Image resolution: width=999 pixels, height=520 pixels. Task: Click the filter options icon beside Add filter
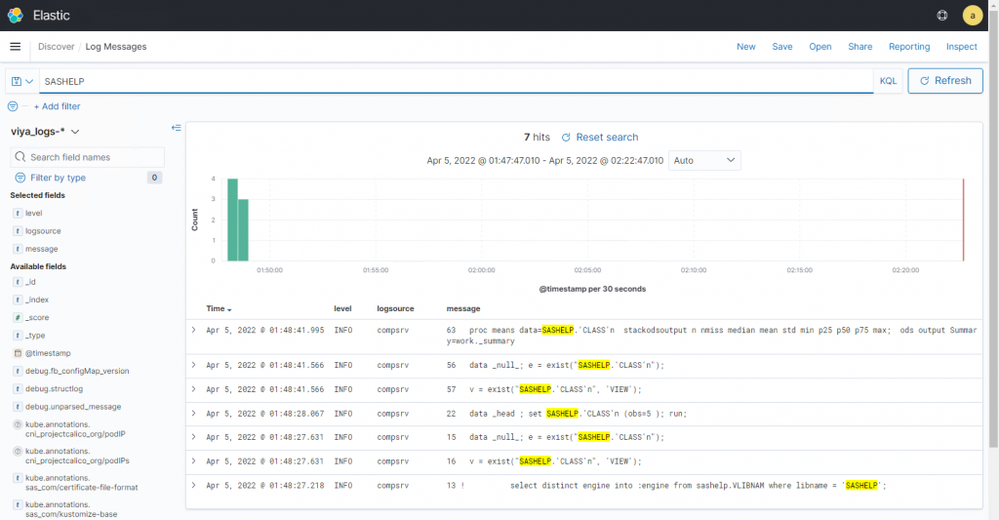[13, 106]
